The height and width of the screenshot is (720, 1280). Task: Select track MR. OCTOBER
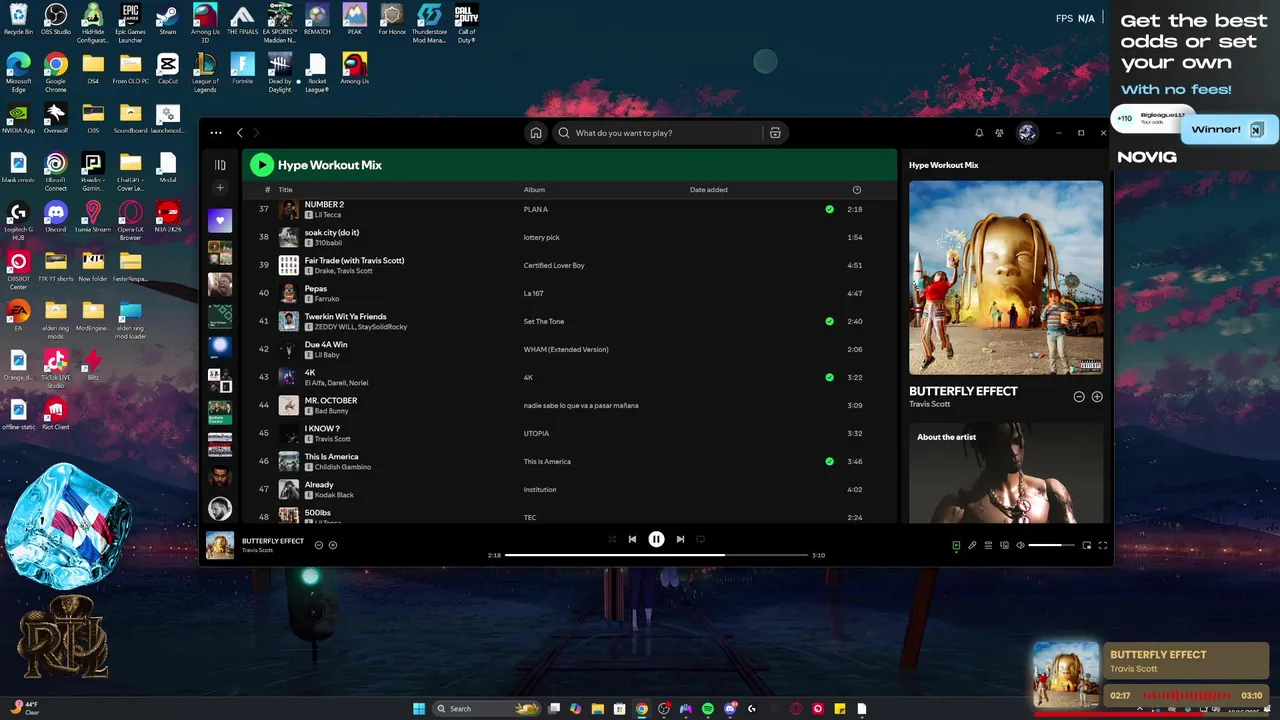(569, 405)
